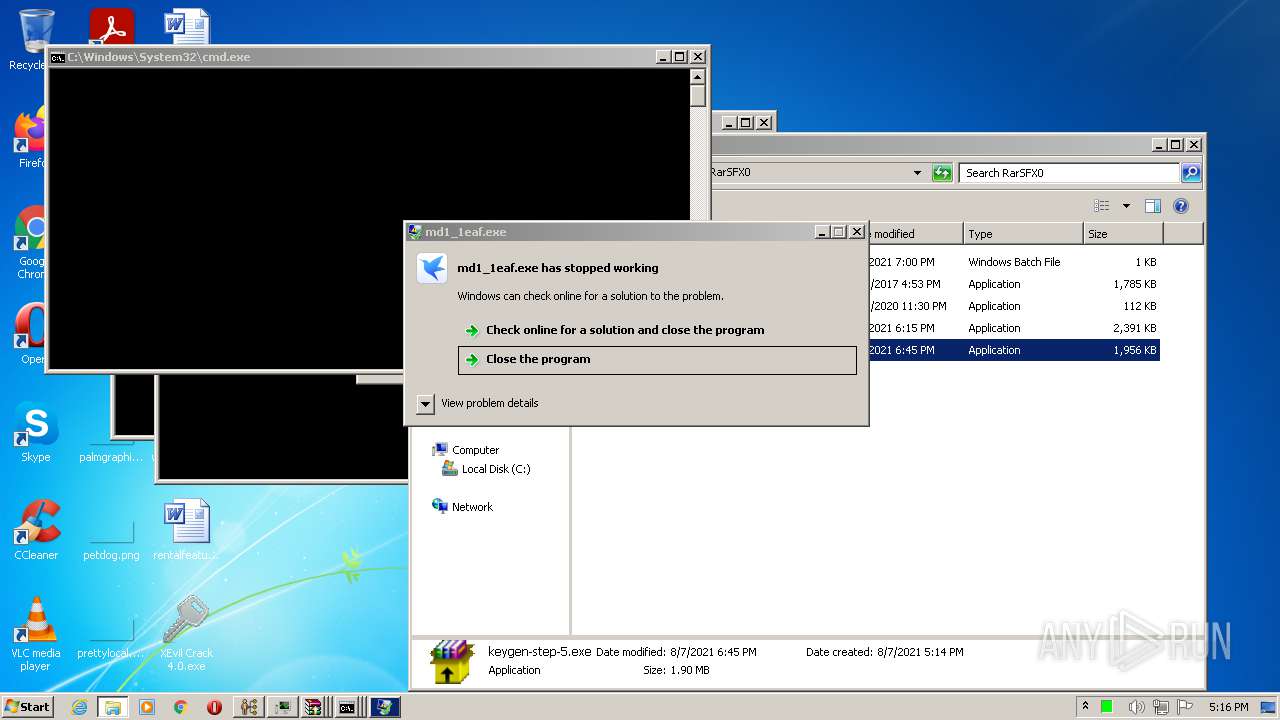Open Chrome from the taskbar
1280x720 pixels.
(181, 707)
